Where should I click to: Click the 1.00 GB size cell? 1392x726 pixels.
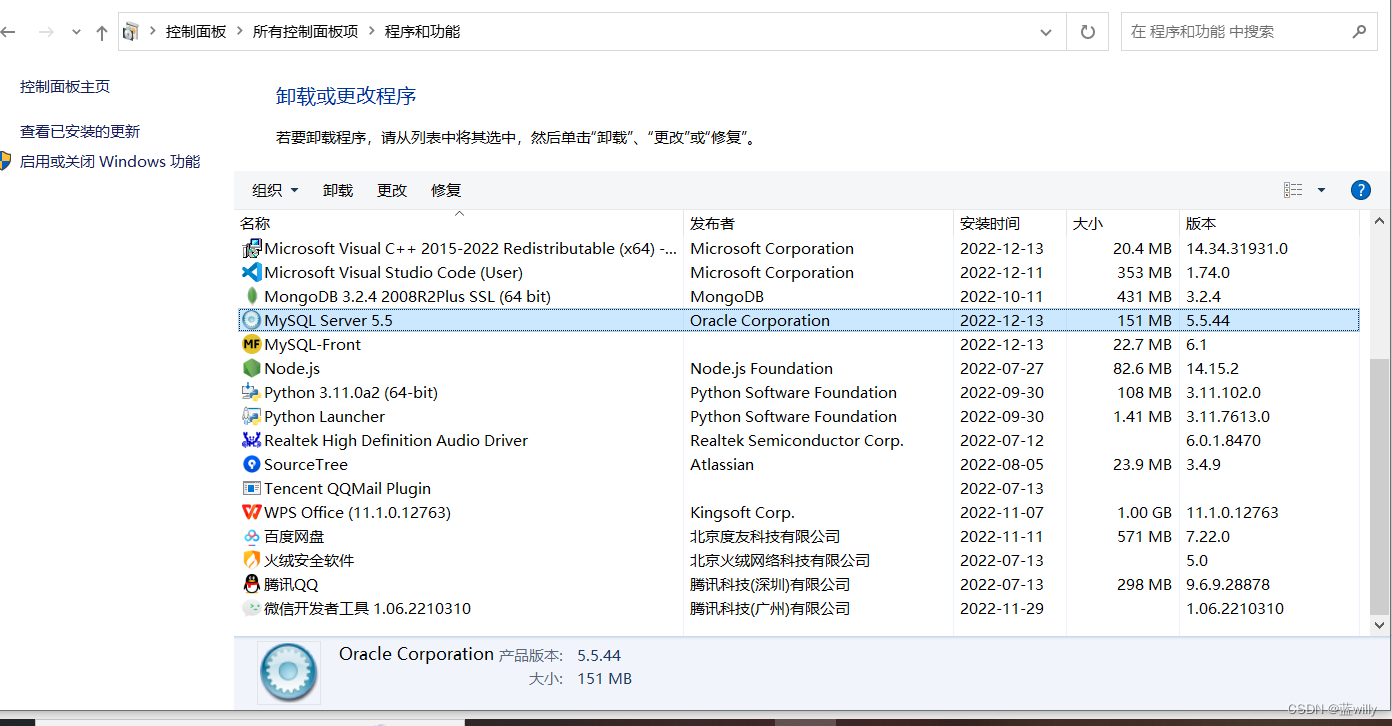coord(1144,513)
